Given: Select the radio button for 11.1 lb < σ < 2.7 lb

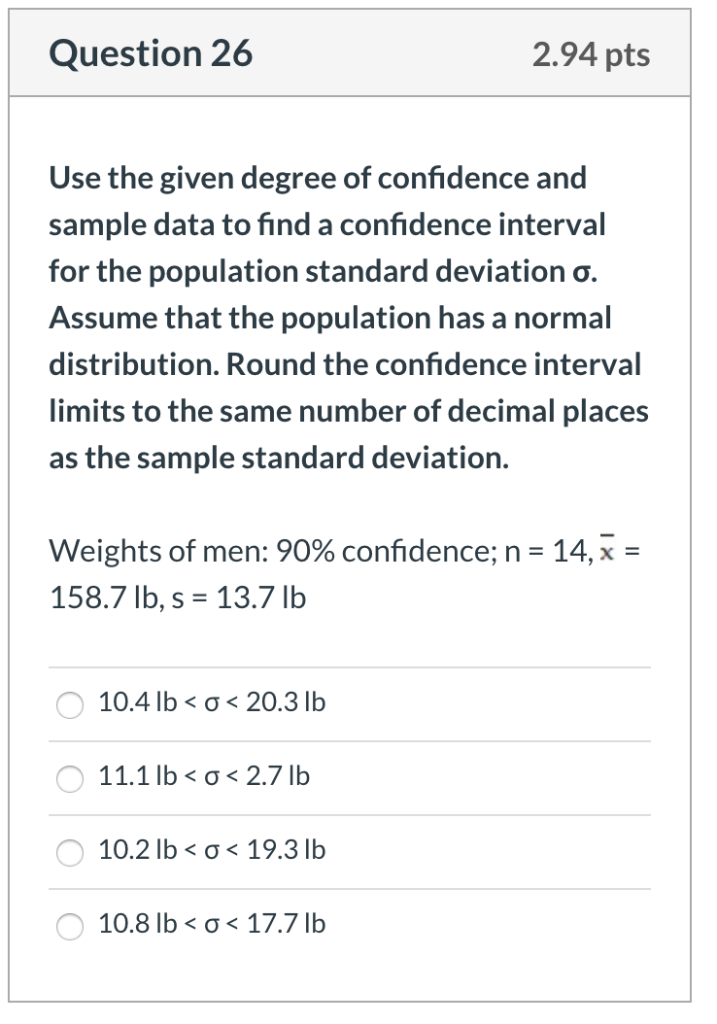Looking at the screenshot, I should click(x=68, y=778).
